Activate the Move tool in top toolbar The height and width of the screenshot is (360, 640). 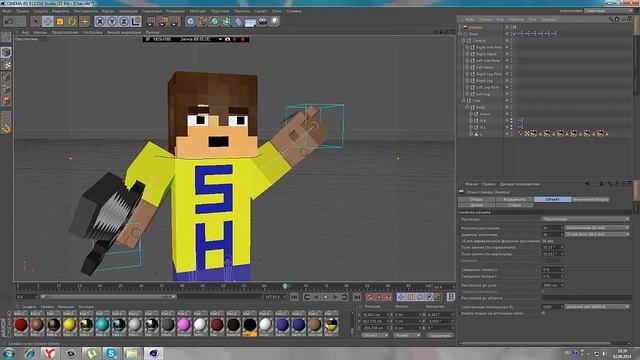click(47, 21)
